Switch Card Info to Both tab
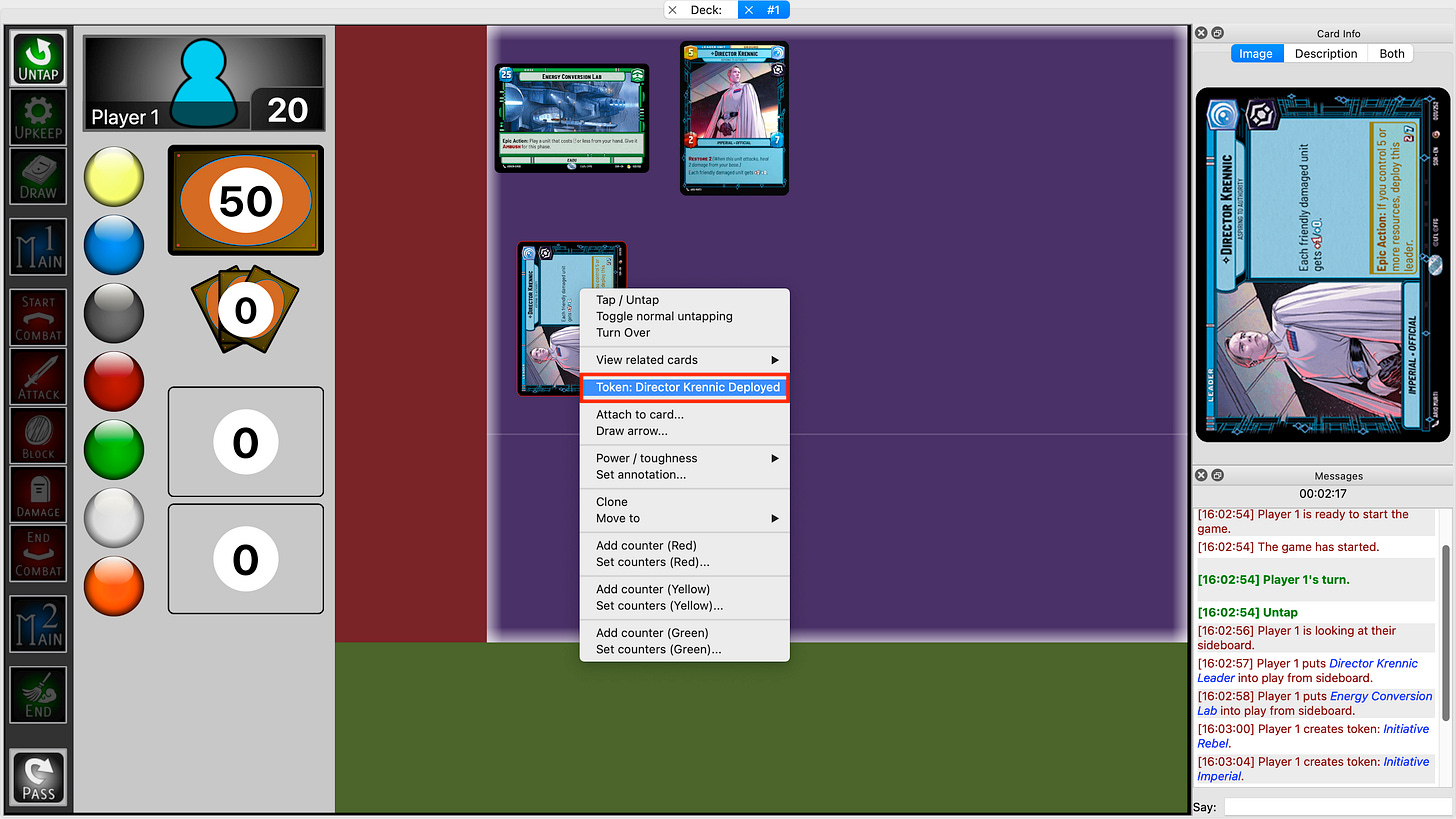This screenshot has width=1456, height=819. 1392,54
